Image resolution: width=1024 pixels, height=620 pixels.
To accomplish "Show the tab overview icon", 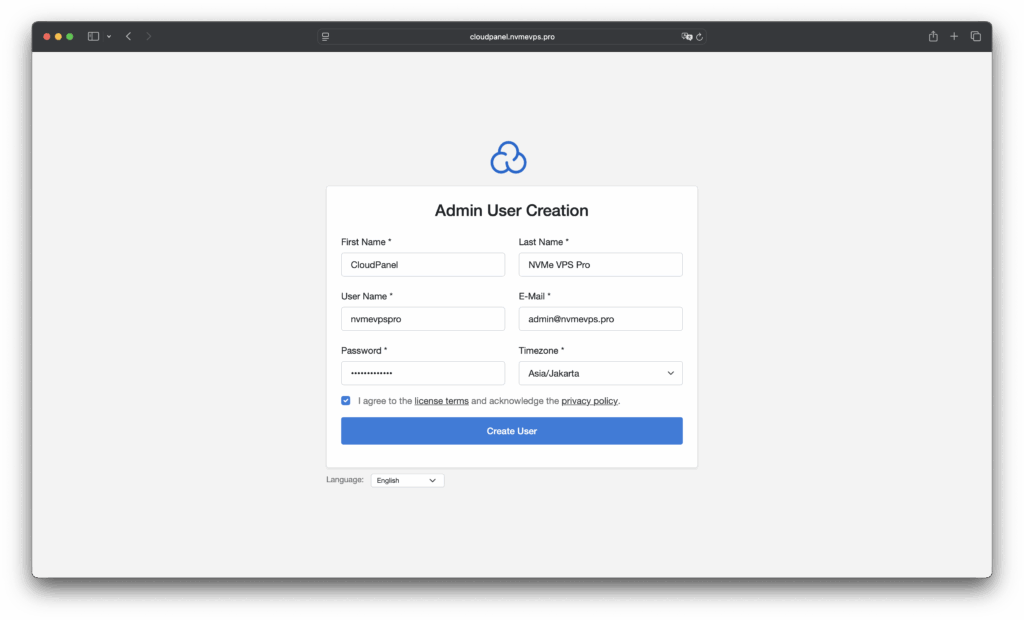I will [x=975, y=36].
